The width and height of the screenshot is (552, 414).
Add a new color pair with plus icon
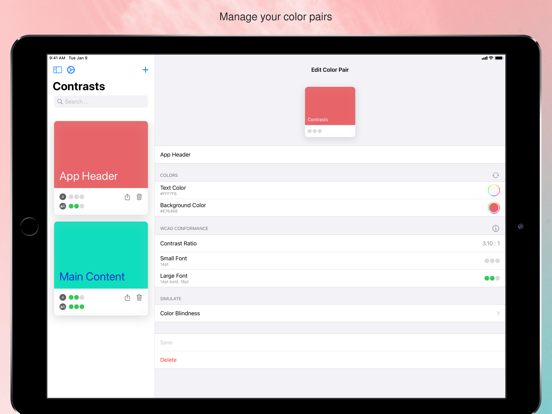click(x=145, y=70)
